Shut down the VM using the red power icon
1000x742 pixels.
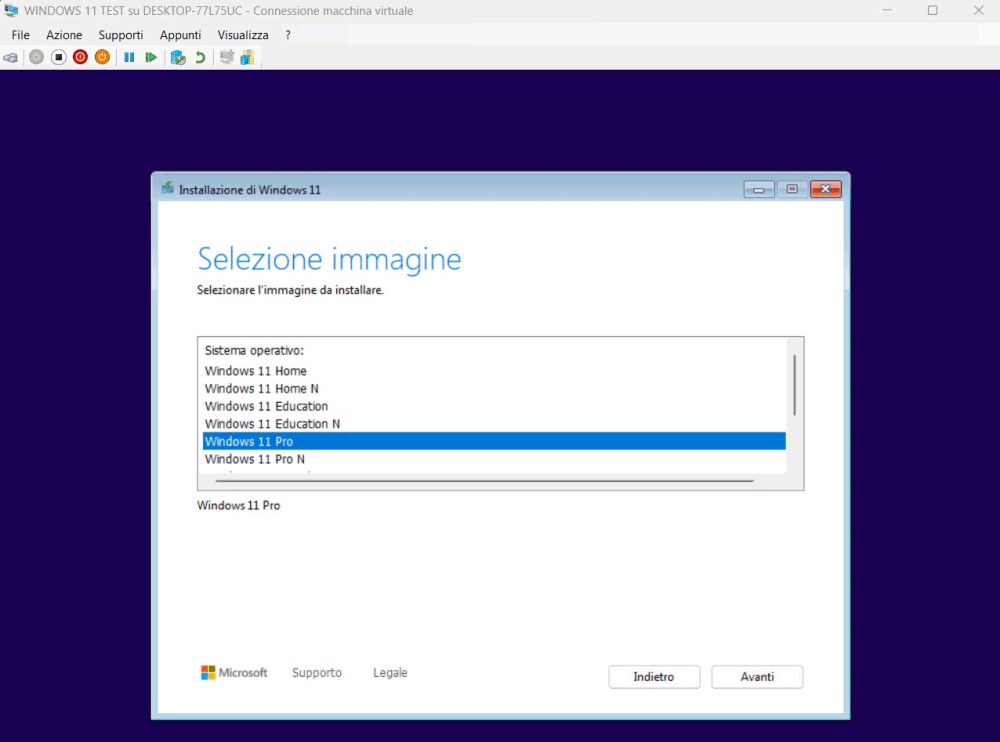point(80,57)
